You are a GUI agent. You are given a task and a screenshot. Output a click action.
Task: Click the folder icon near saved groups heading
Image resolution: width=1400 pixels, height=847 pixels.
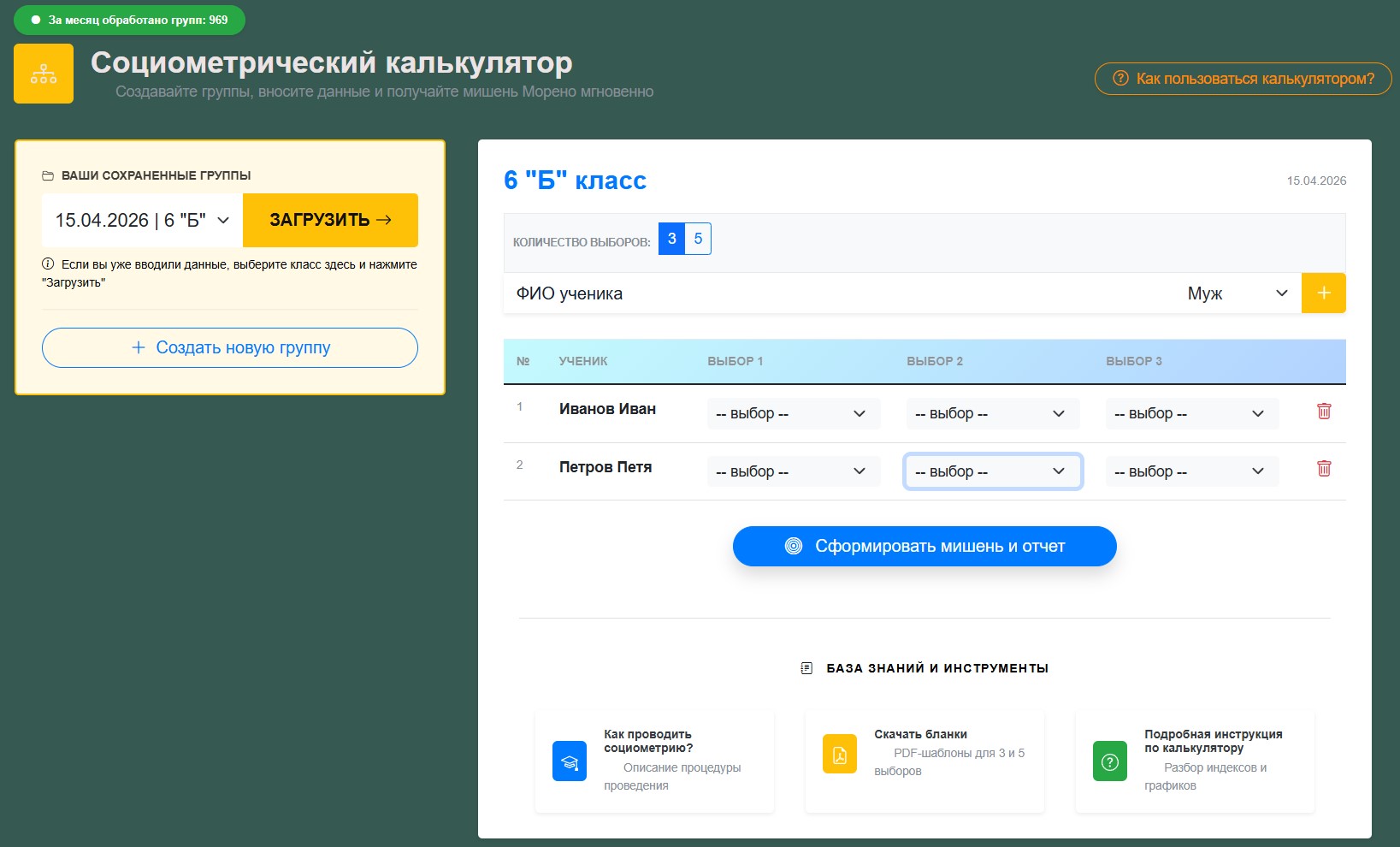click(50, 175)
